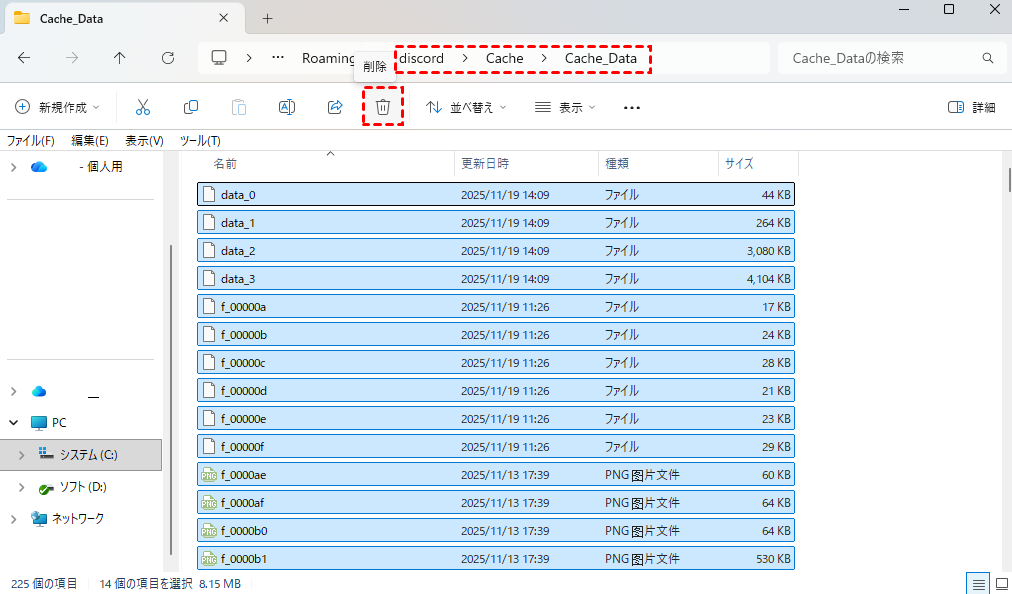
Task: Refresh the current folder view
Action: point(168,58)
